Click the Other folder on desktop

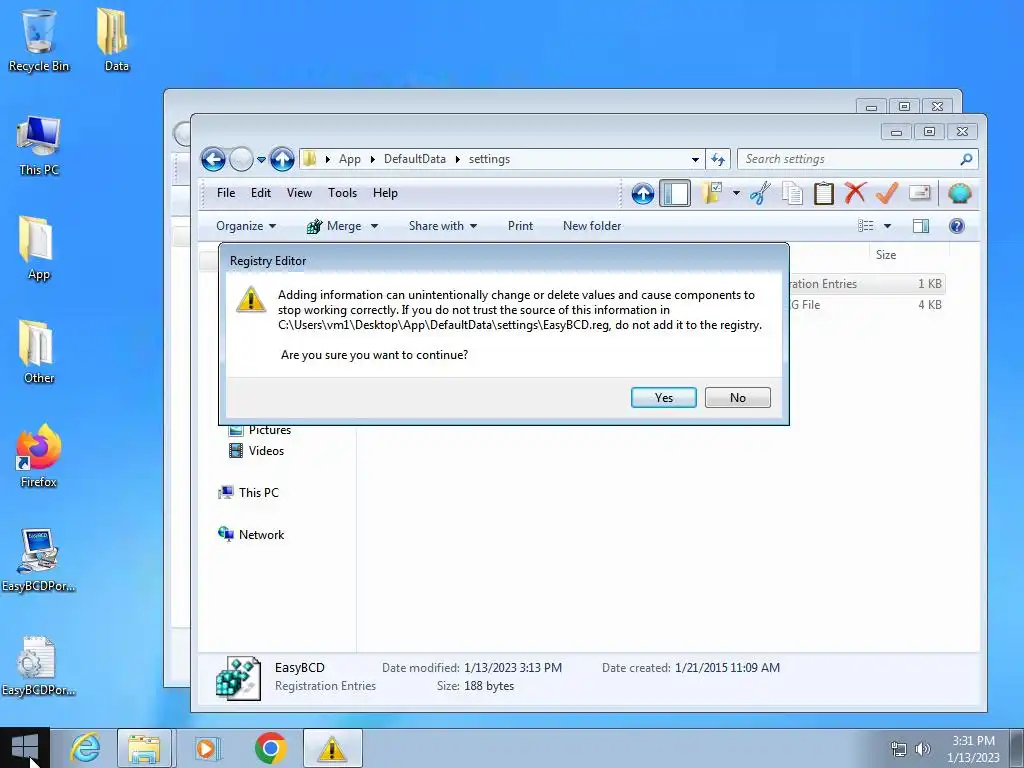pyautogui.click(x=39, y=352)
